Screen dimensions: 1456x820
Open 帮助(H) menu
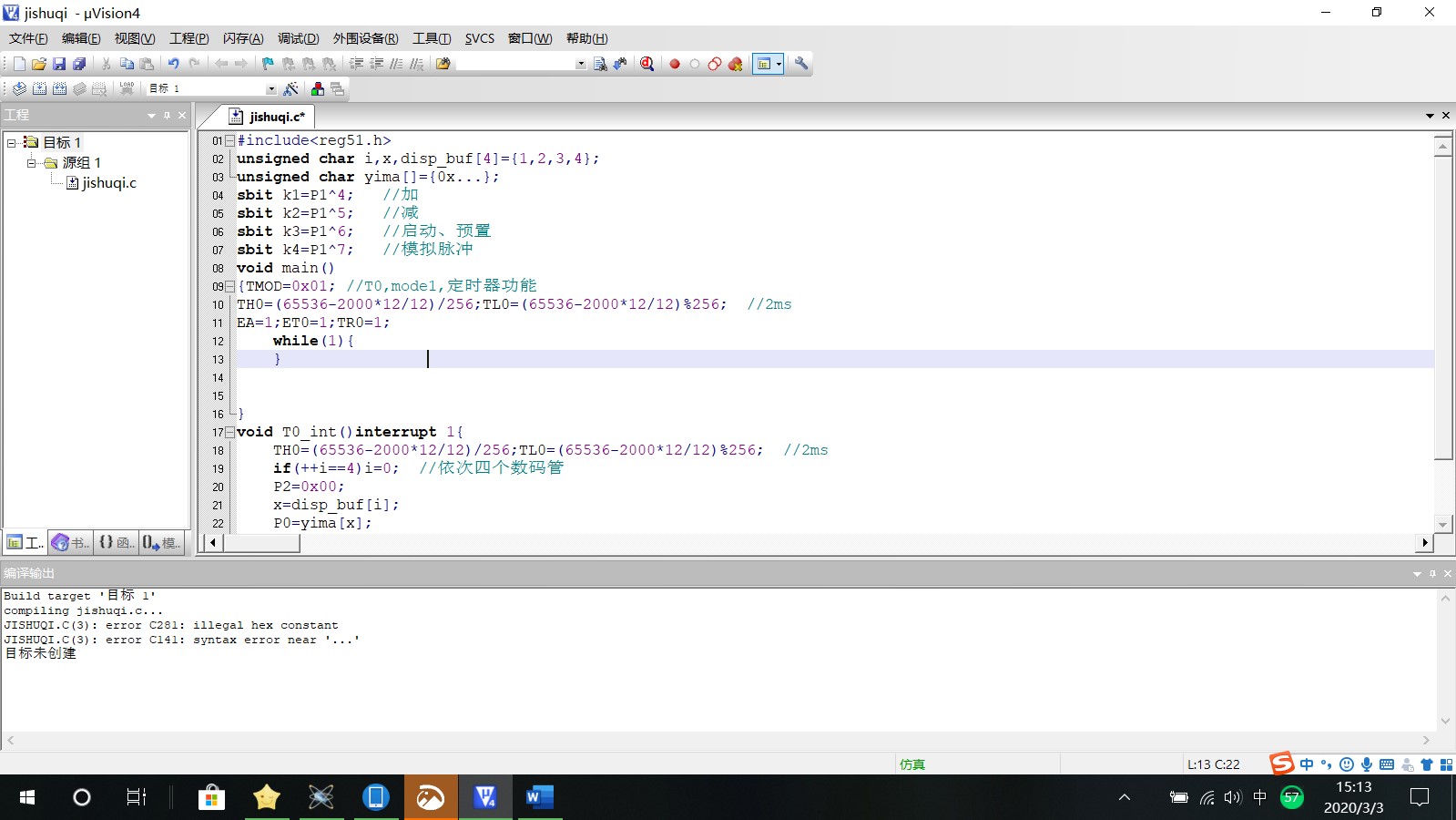coord(586,38)
